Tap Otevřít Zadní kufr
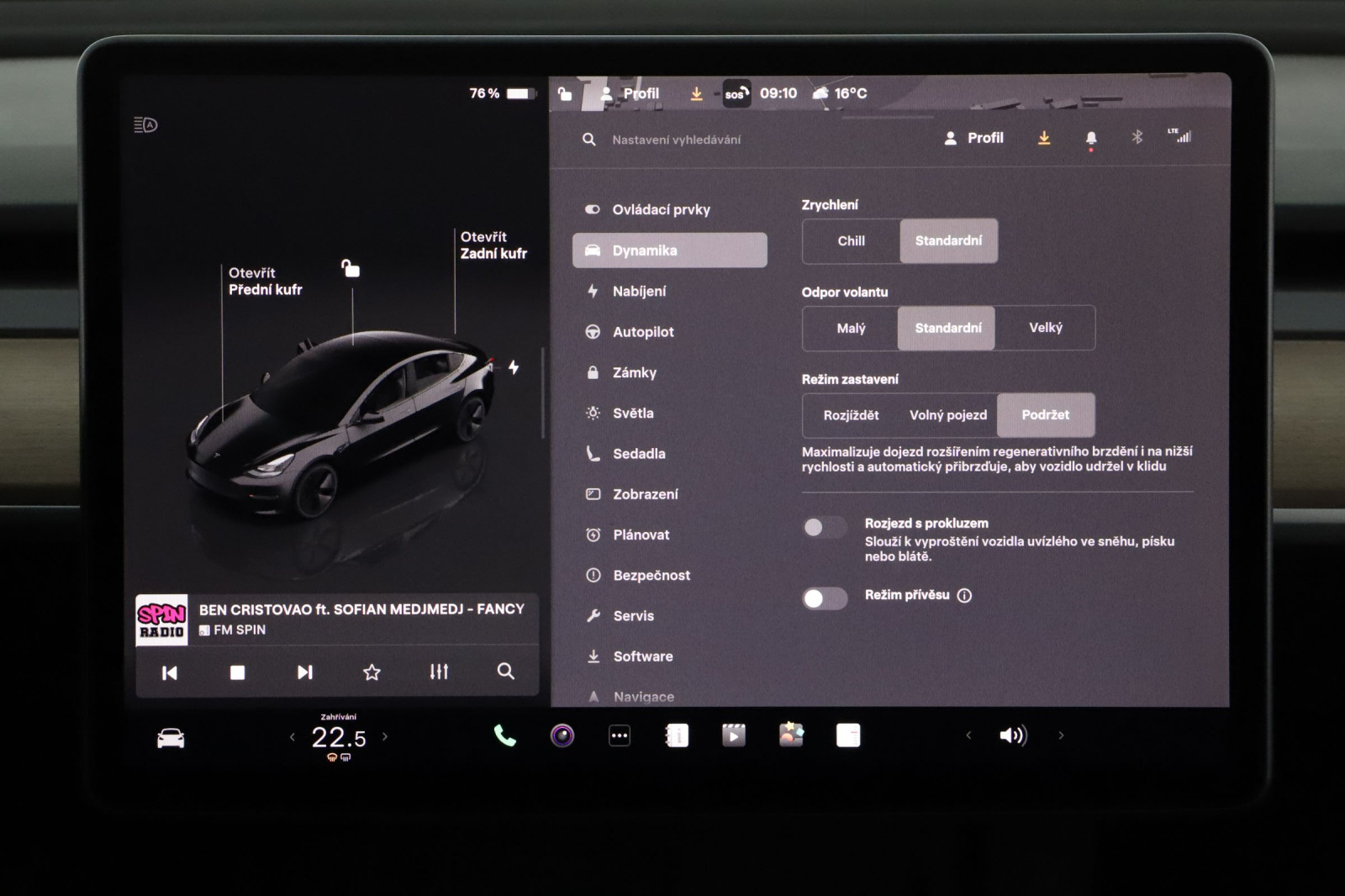The width and height of the screenshot is (1345, 896). pos(493,245)
